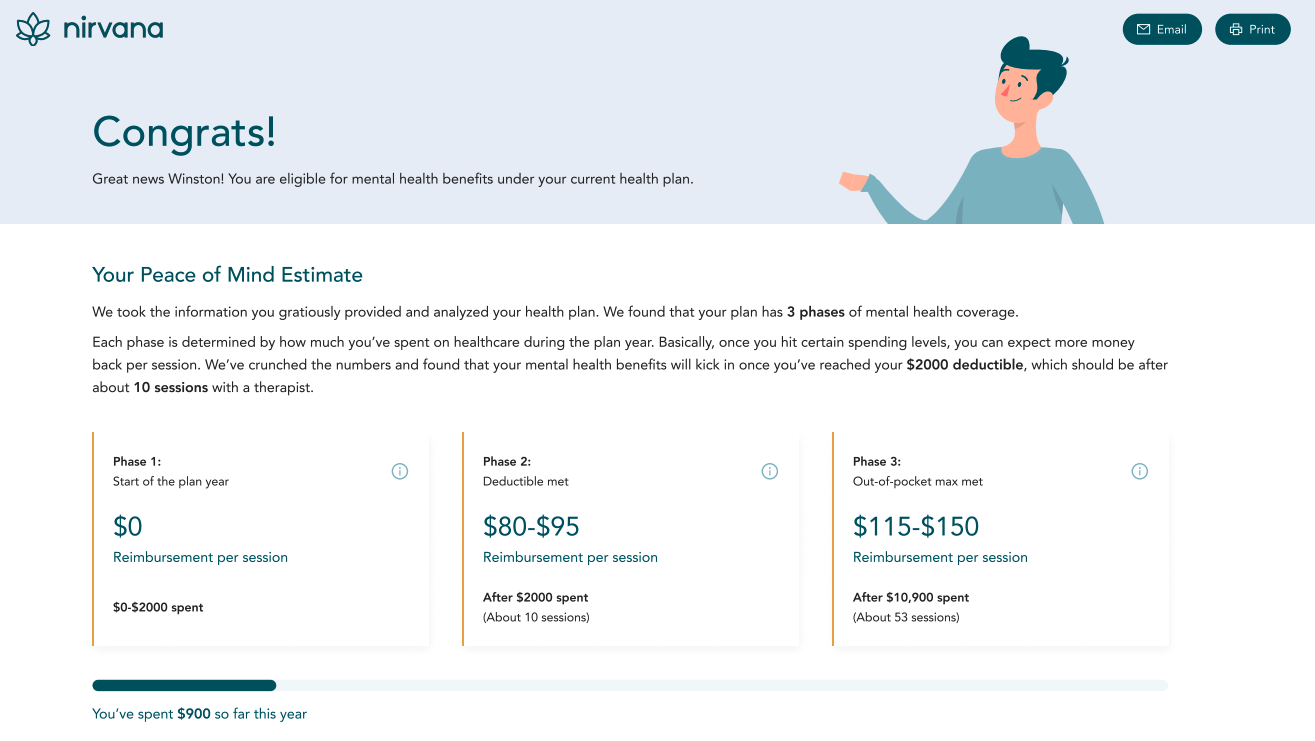This screenshot has height=741, width=1315.
Task: Click the envelope icon in Email button
Action: pyautogui.click(x=1144, y=29)
